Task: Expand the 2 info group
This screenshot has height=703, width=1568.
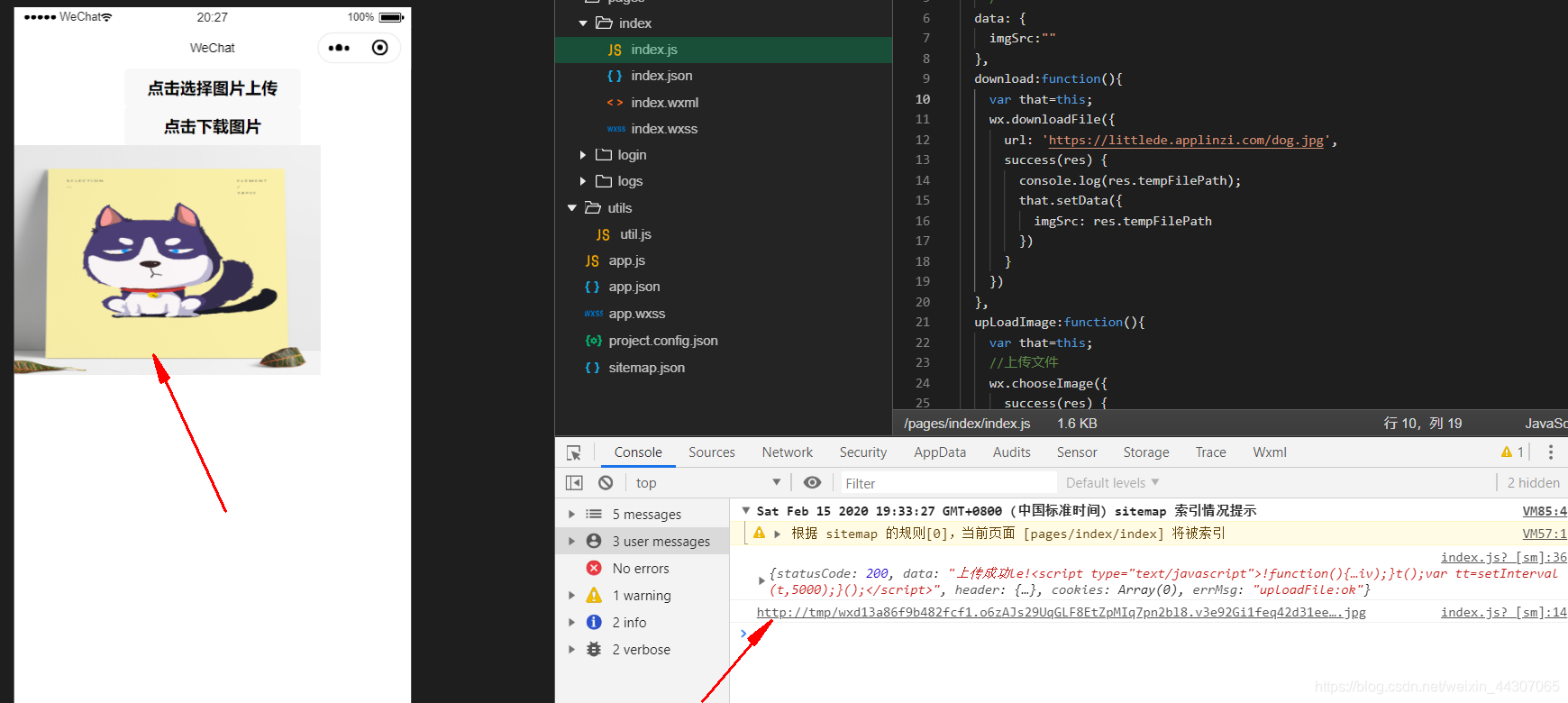Action: [x=571, y=622]
